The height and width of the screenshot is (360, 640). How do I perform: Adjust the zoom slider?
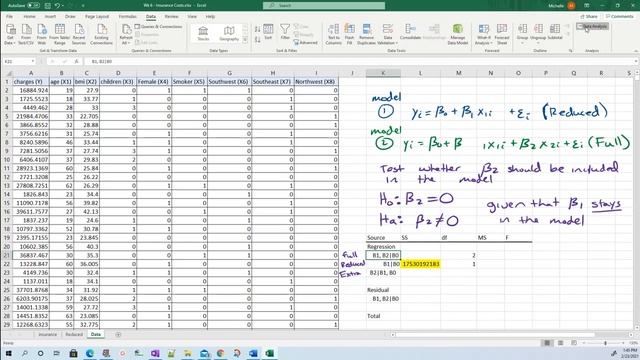[x=605, y=343]
